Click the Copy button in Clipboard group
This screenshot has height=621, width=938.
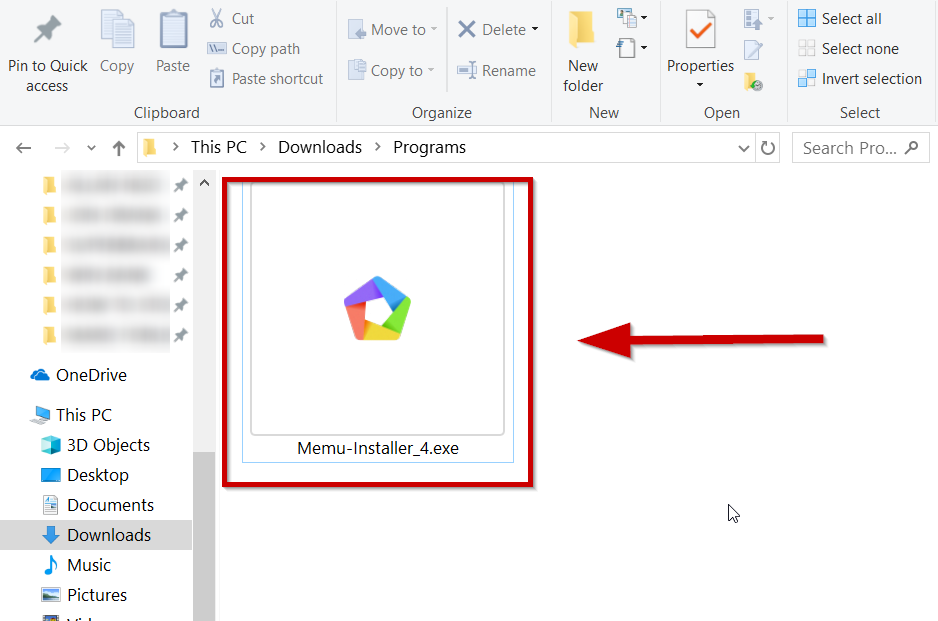pyautogui.click(x=117, y=42)
